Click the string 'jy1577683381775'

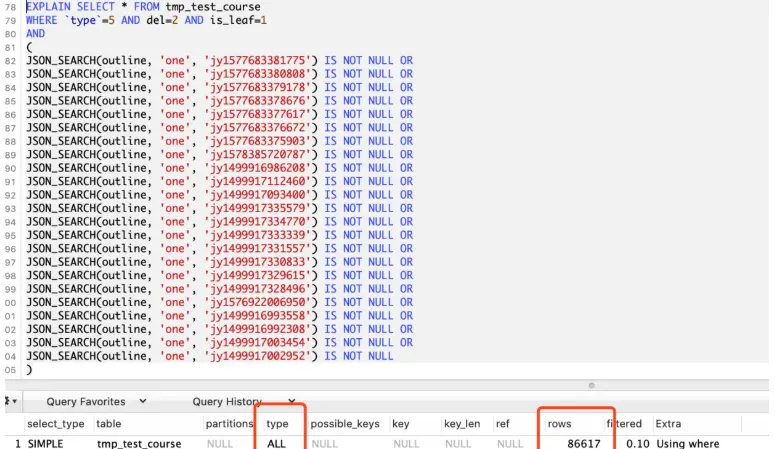[x=258, y=60]
